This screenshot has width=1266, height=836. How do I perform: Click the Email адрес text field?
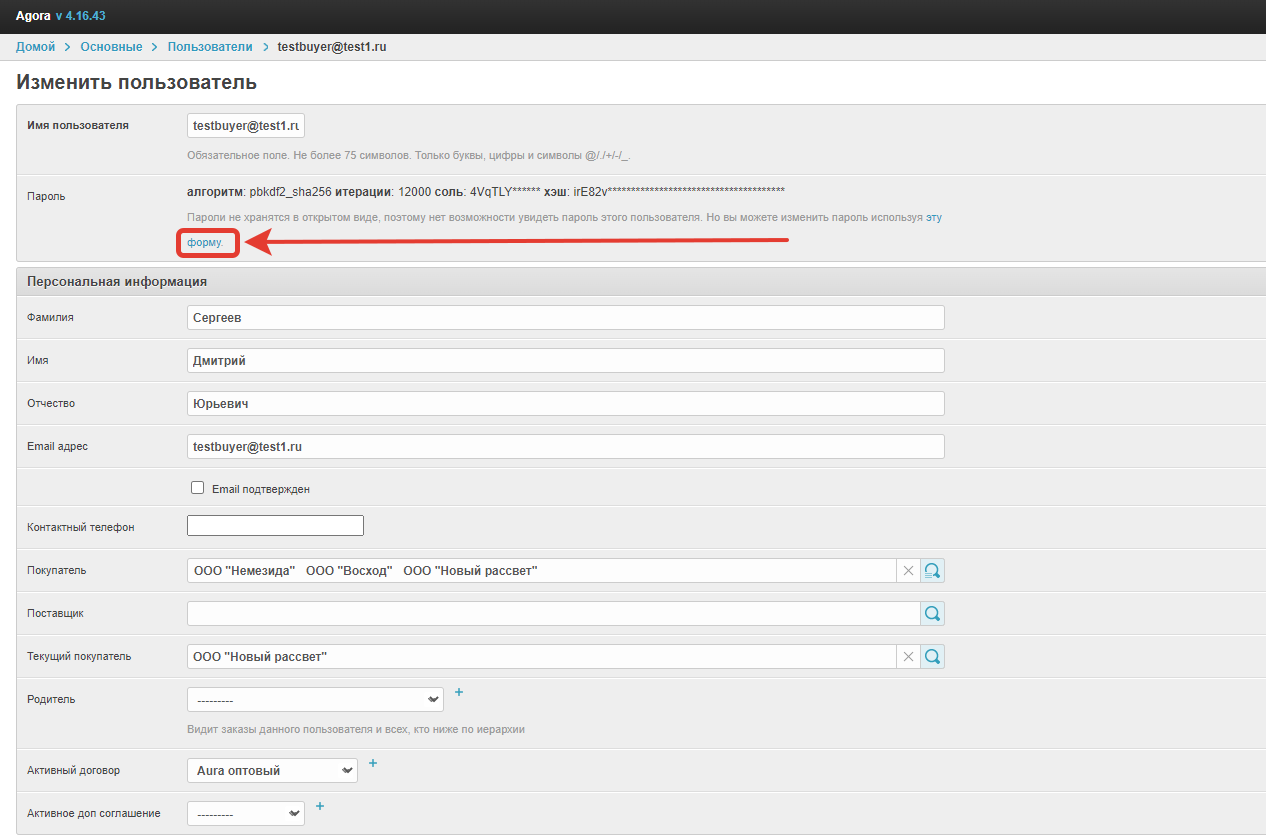tap(565, 447)
